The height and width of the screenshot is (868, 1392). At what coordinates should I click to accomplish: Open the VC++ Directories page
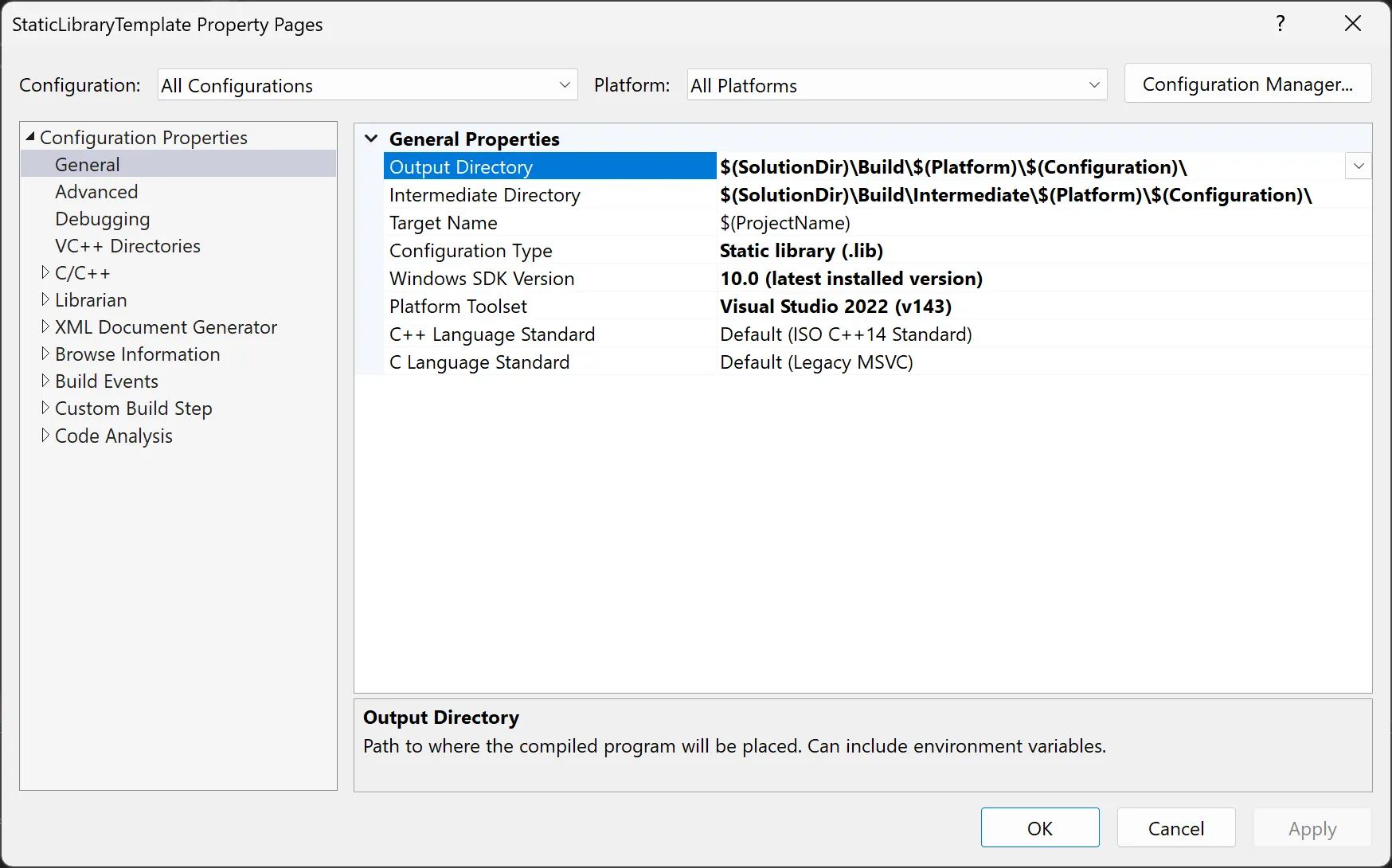click(x=127, y=246)
